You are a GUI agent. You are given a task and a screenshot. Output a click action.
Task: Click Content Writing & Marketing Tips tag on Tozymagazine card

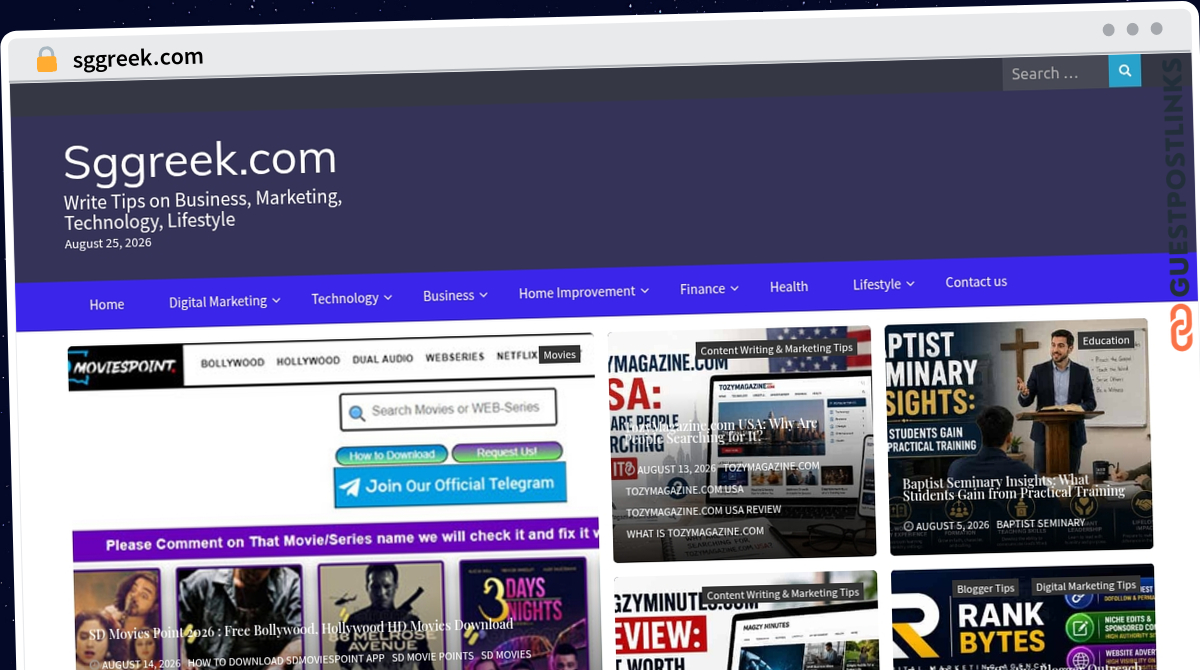[777, 349]
